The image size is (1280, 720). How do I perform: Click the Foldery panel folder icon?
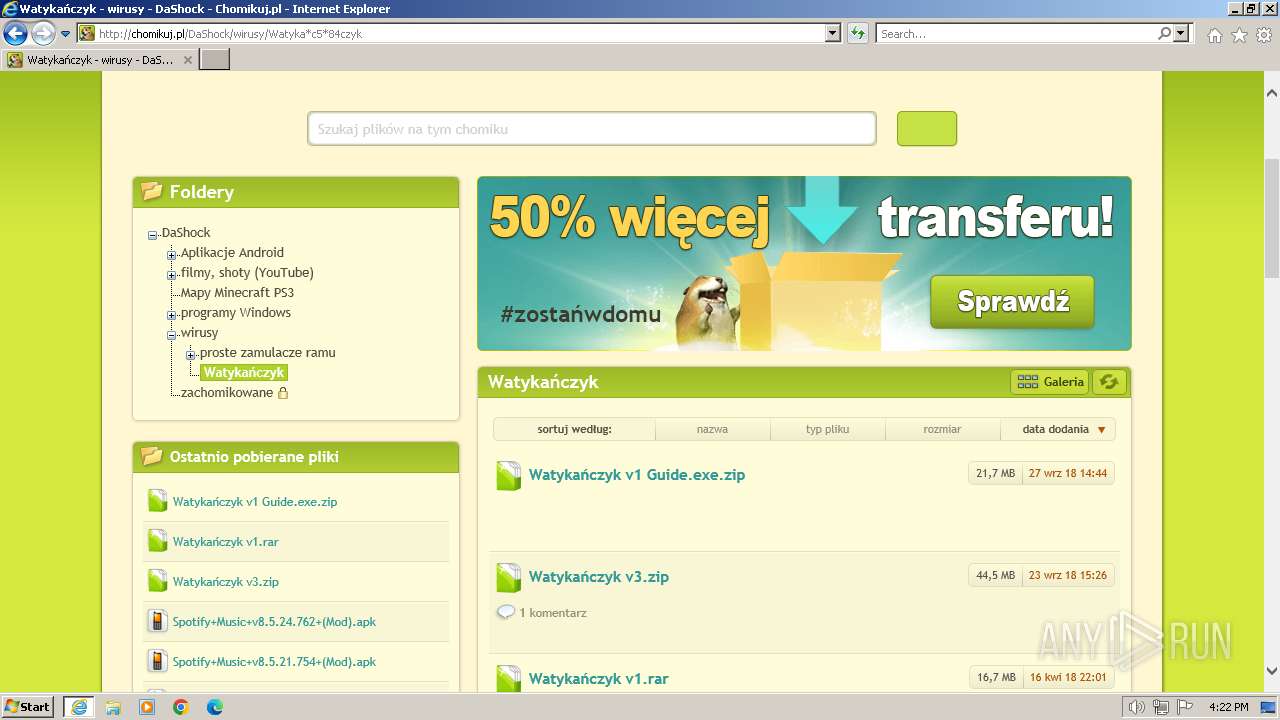151,191
